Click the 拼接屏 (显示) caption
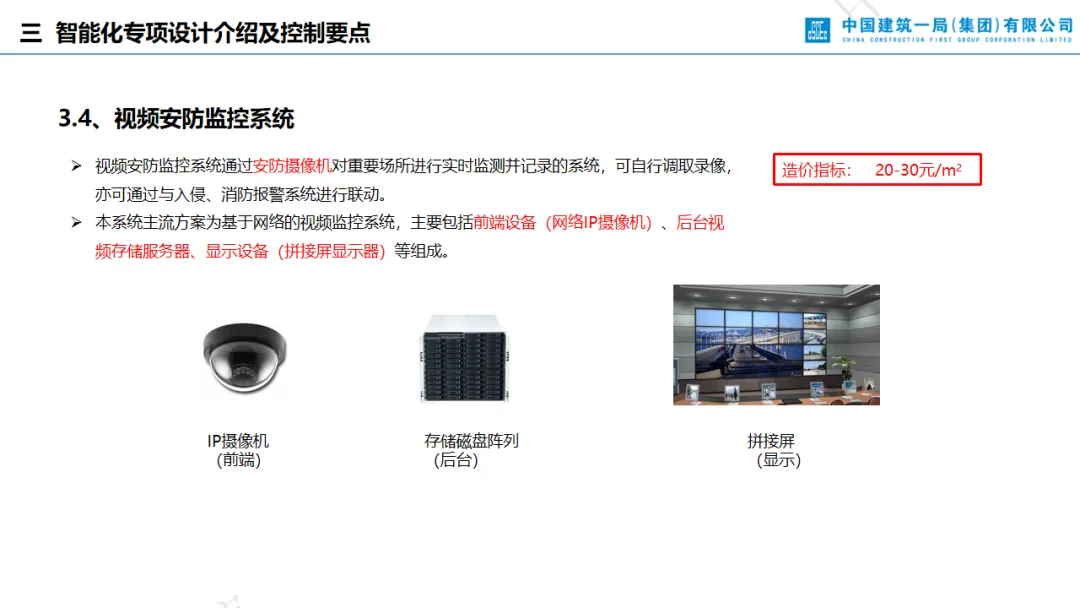 point(774,450)
